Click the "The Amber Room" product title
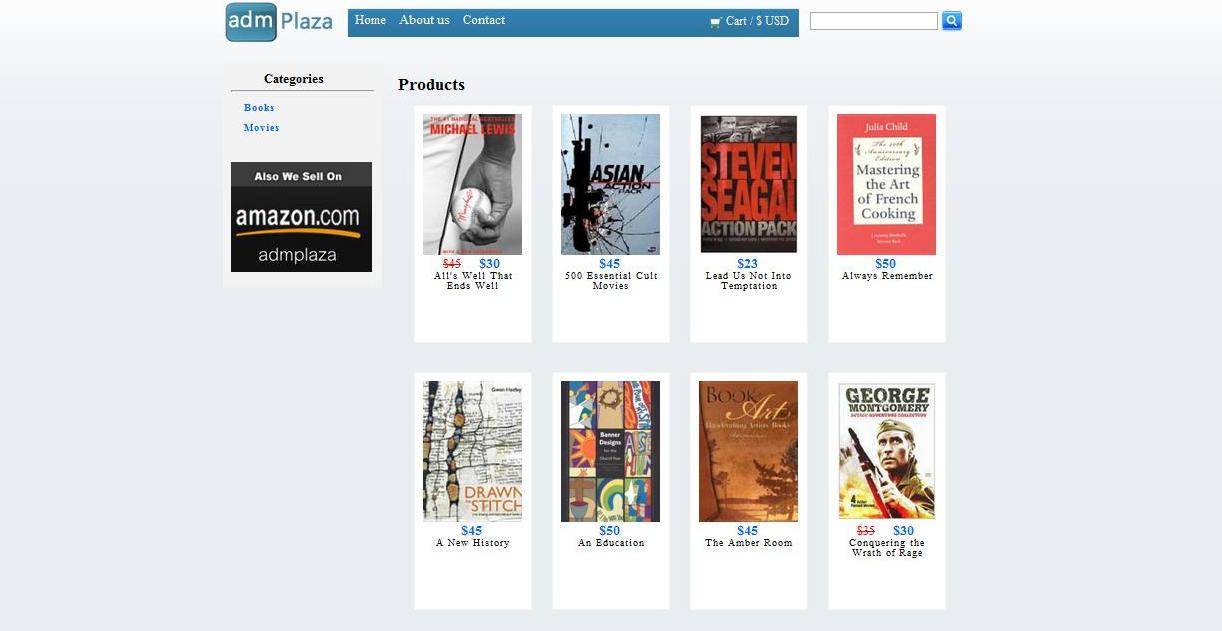This screenshot has width=1222, height=631. tap(748, 543)
